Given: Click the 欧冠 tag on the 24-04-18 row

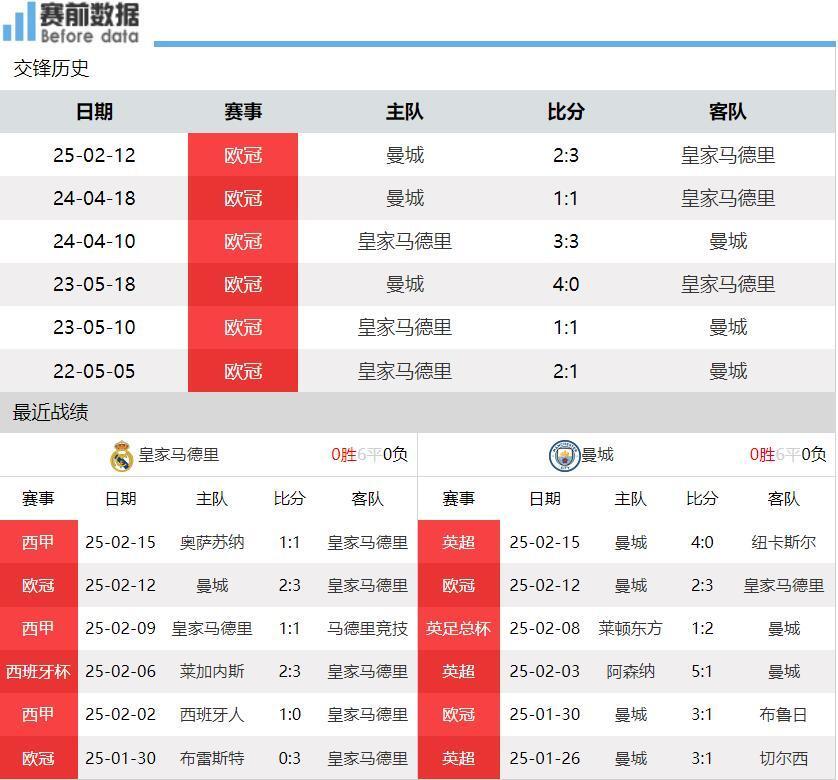Looking at the screenshot, I should (x=243, y=198).
